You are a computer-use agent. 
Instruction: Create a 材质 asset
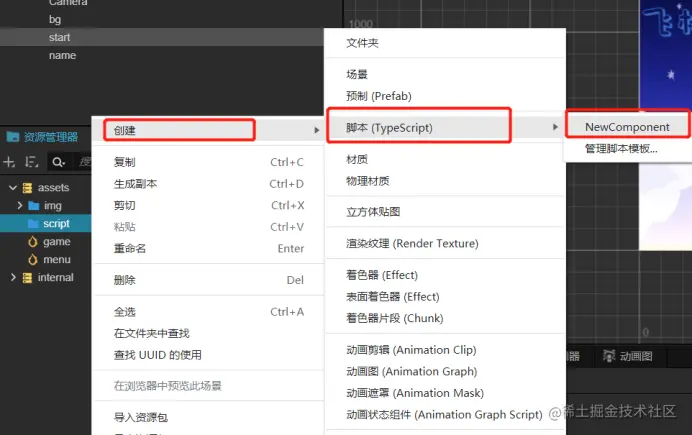446,159
